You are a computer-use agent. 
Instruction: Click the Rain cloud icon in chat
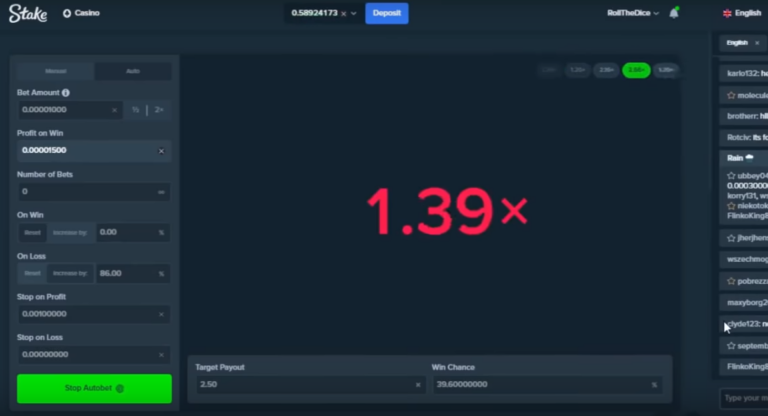click(749, 157)
